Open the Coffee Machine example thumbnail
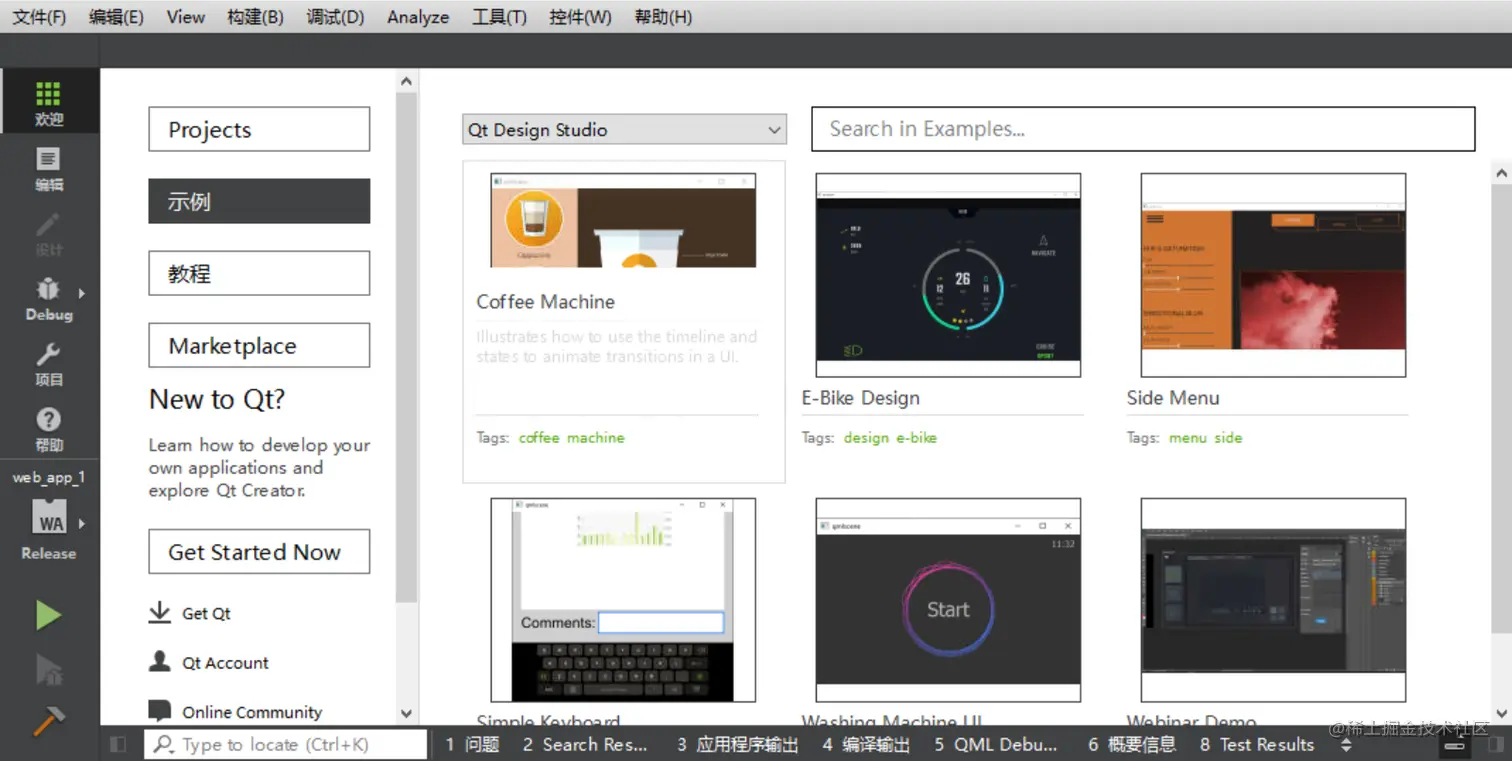The image size is (1512, 761). point(623,220)
